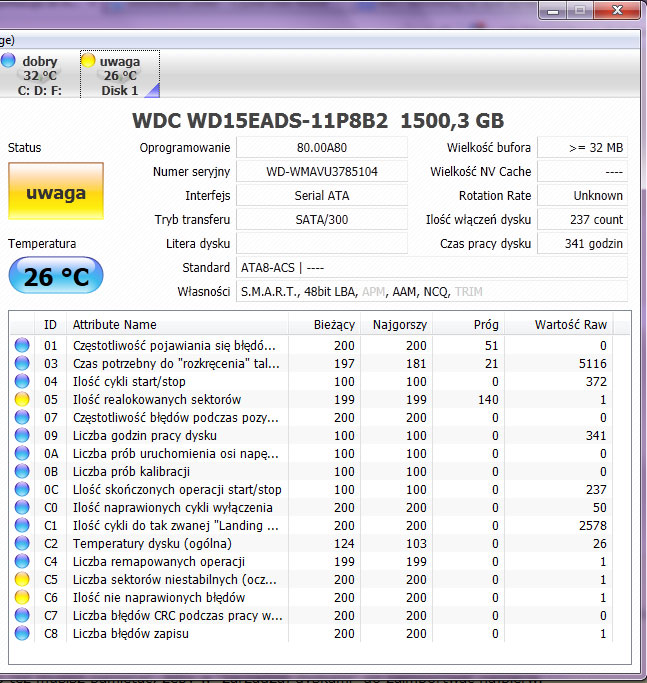Image resolution: width=647 pixels, height=683 pixels.
Task: Click the blue status icon for attribute 04
Action: tap(22, 382)
